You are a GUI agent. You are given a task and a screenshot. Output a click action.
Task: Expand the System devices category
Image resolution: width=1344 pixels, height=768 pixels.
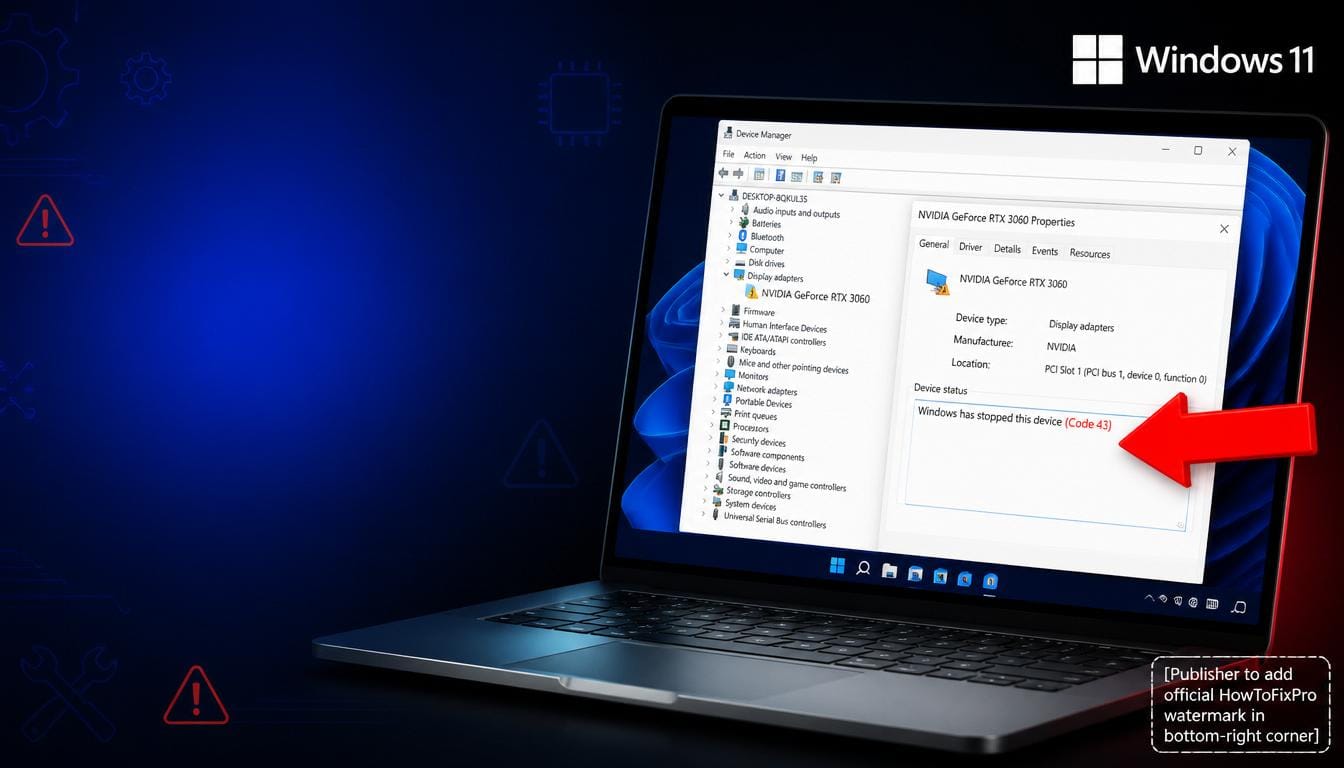click(x=705, y=503)
